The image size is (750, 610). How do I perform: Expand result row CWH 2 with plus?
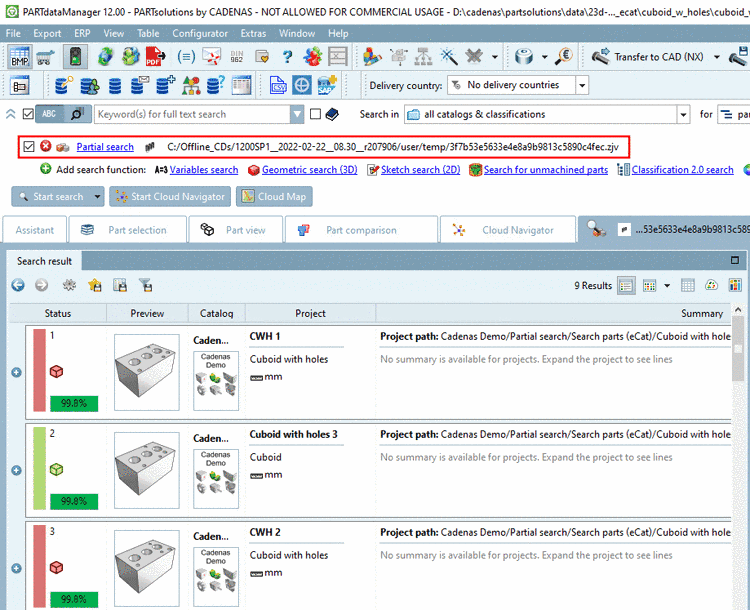[x=16, y=568]
